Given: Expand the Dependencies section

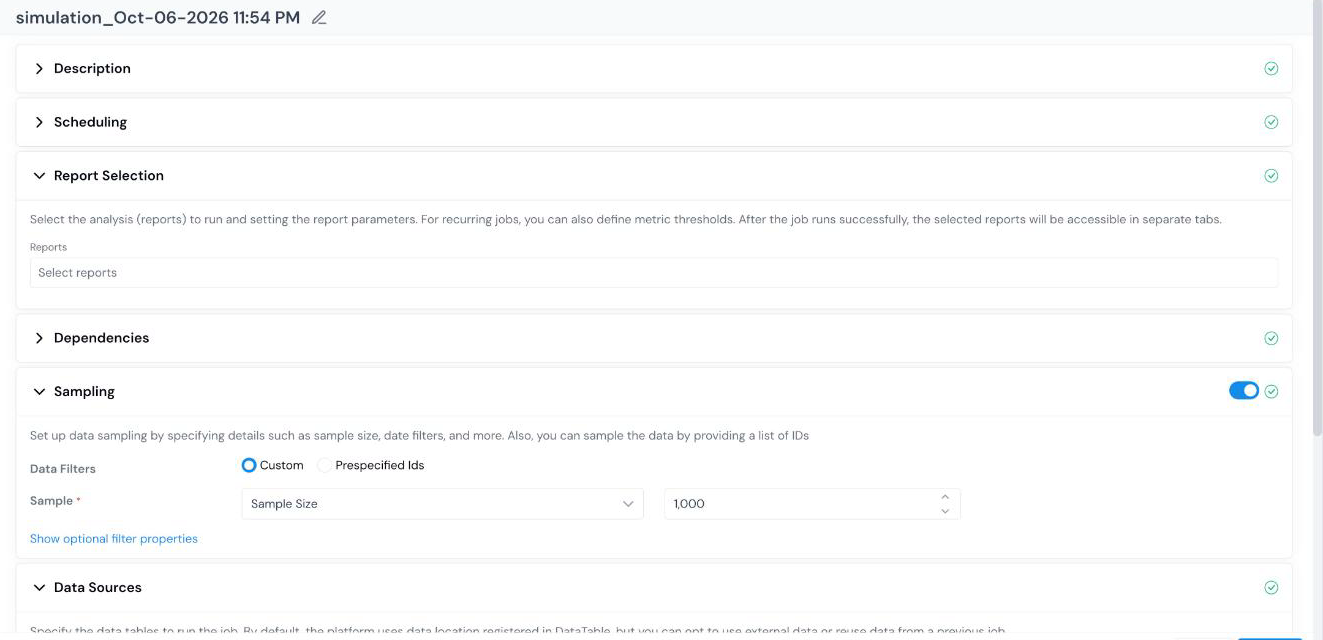Looking at the screenshot, I should pos(39,338).
